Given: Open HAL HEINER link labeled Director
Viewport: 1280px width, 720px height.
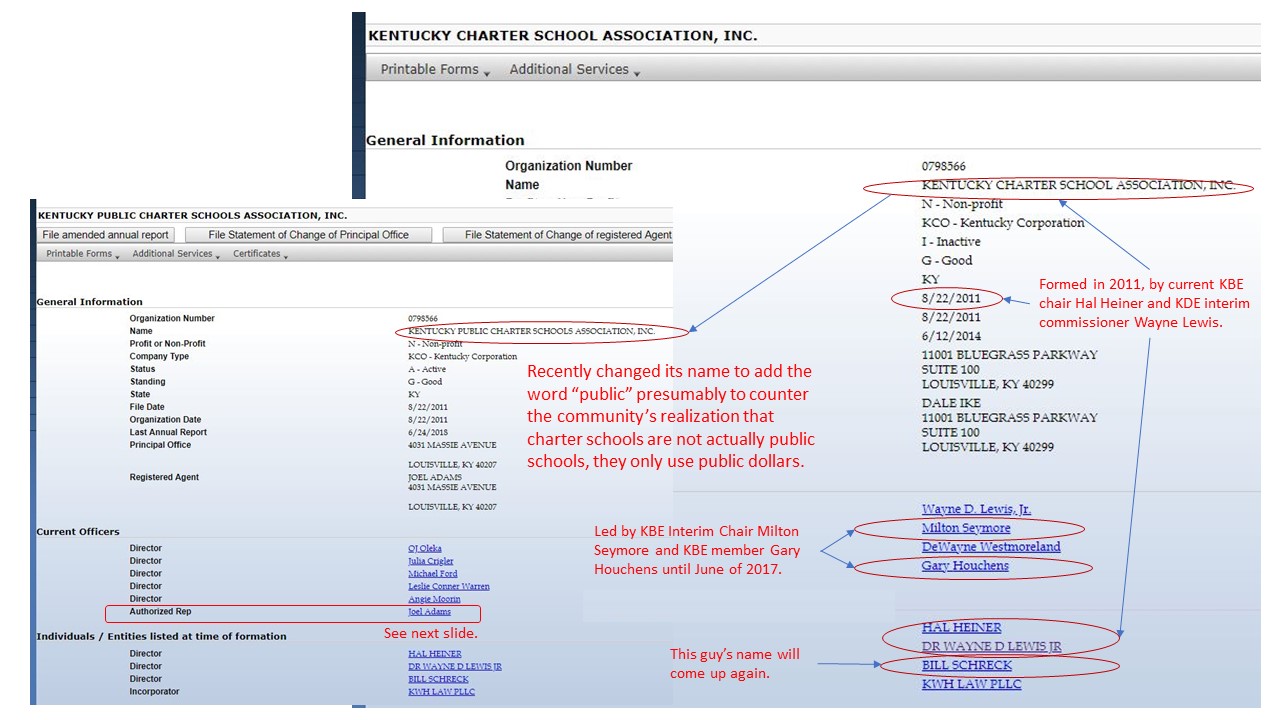Looking at the screenshot, I should pyautogui.click(x=435, y=654).
